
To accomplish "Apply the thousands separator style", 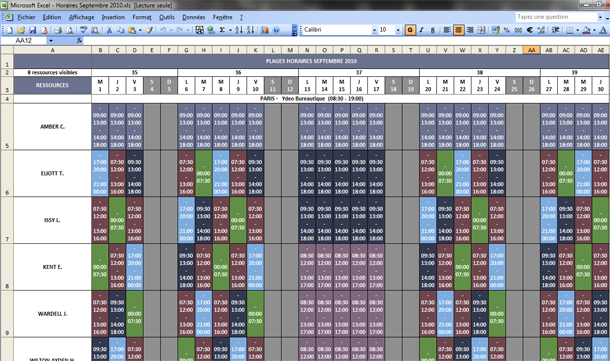I will 518,30.
